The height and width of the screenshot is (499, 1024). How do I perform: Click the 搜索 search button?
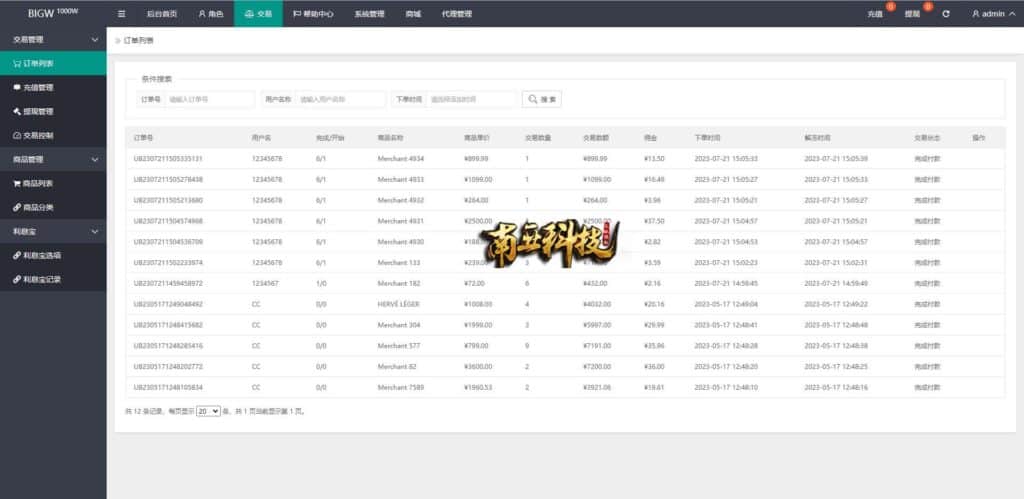click(x=541, y=99)
